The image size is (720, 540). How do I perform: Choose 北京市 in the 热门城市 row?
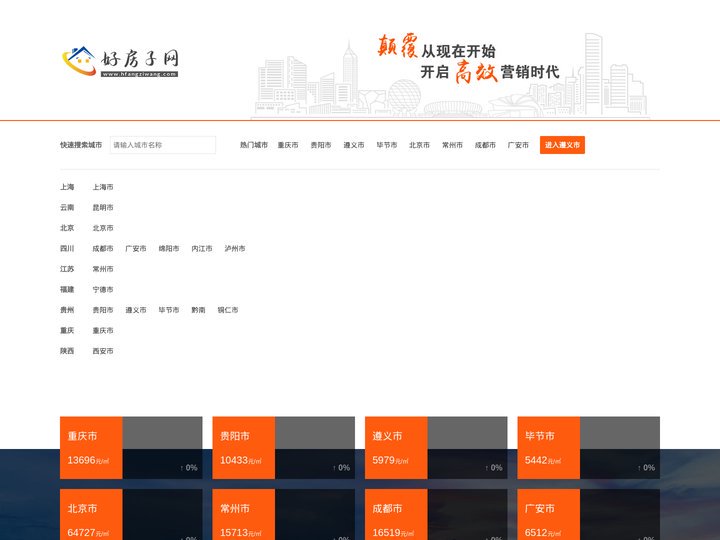pyautogui.click(x=419, y=145)
